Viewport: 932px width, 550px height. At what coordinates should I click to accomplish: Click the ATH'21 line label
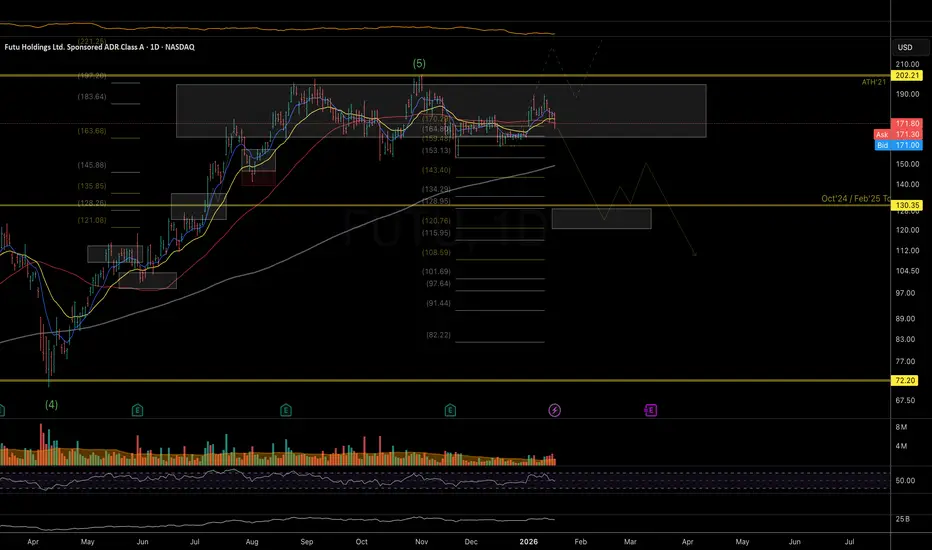[874, 82]
